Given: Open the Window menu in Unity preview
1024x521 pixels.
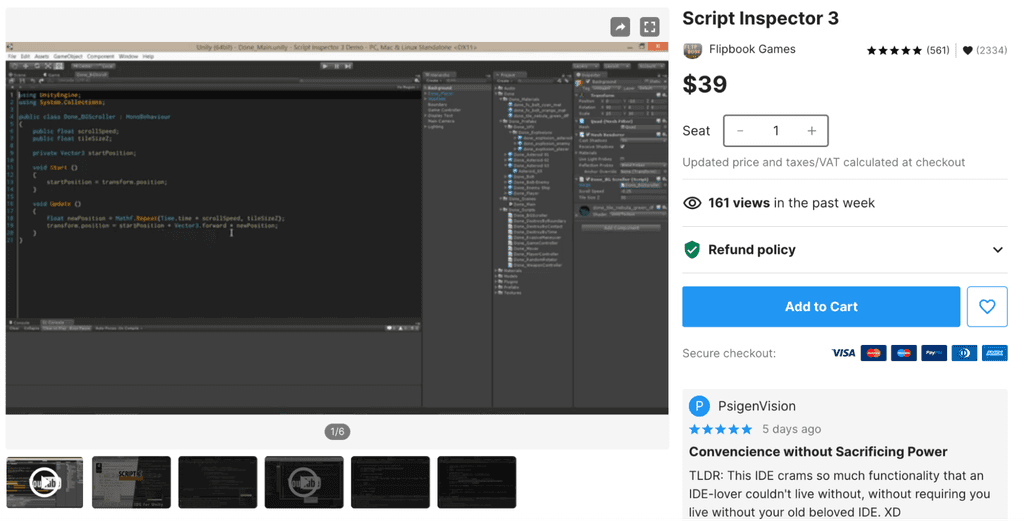Looking at the screenshot, I should (128, 56).
